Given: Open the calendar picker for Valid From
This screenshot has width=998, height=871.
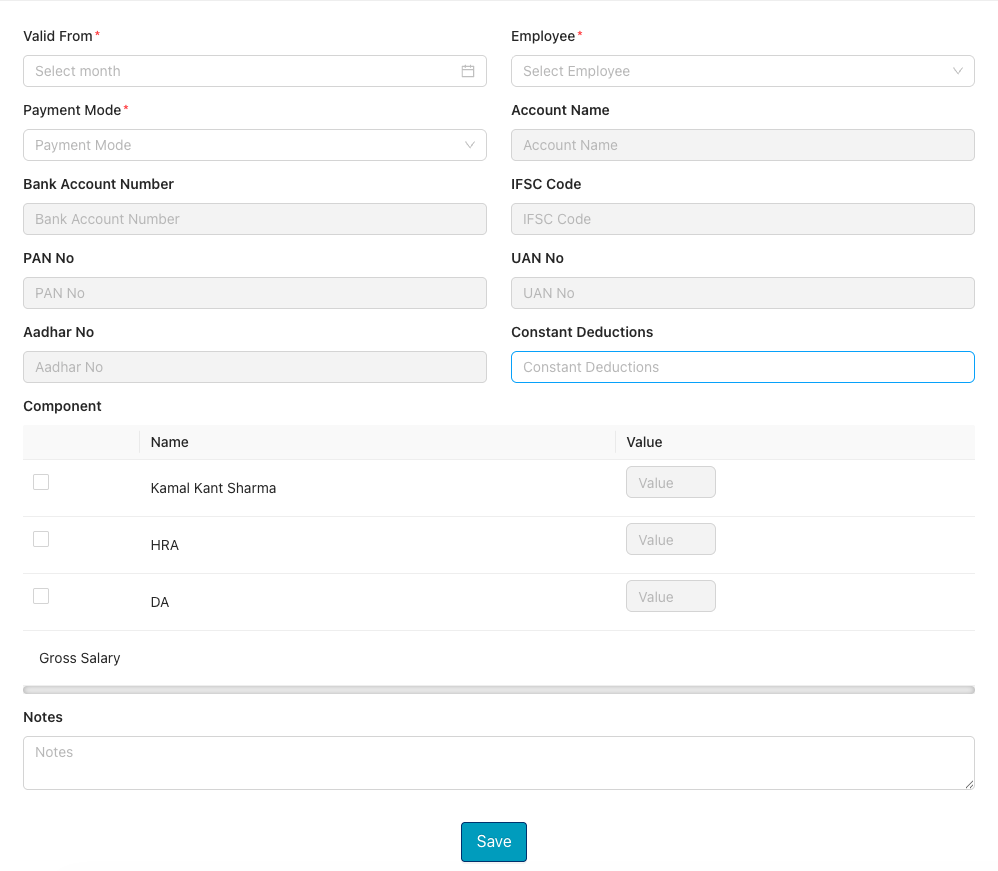Looking at the screenshot, I should [x=467, y=71].
